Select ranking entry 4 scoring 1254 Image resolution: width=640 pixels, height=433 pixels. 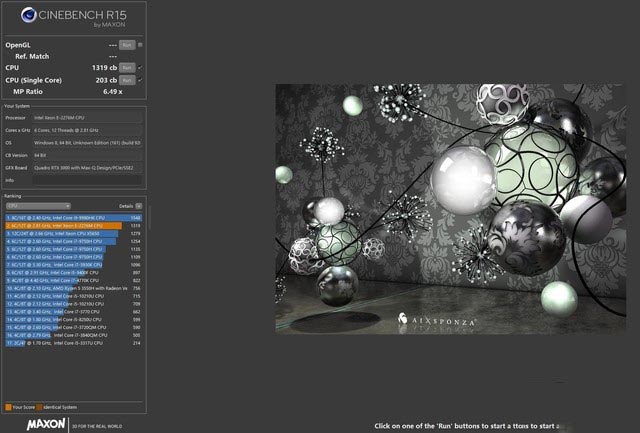(73, 241)
